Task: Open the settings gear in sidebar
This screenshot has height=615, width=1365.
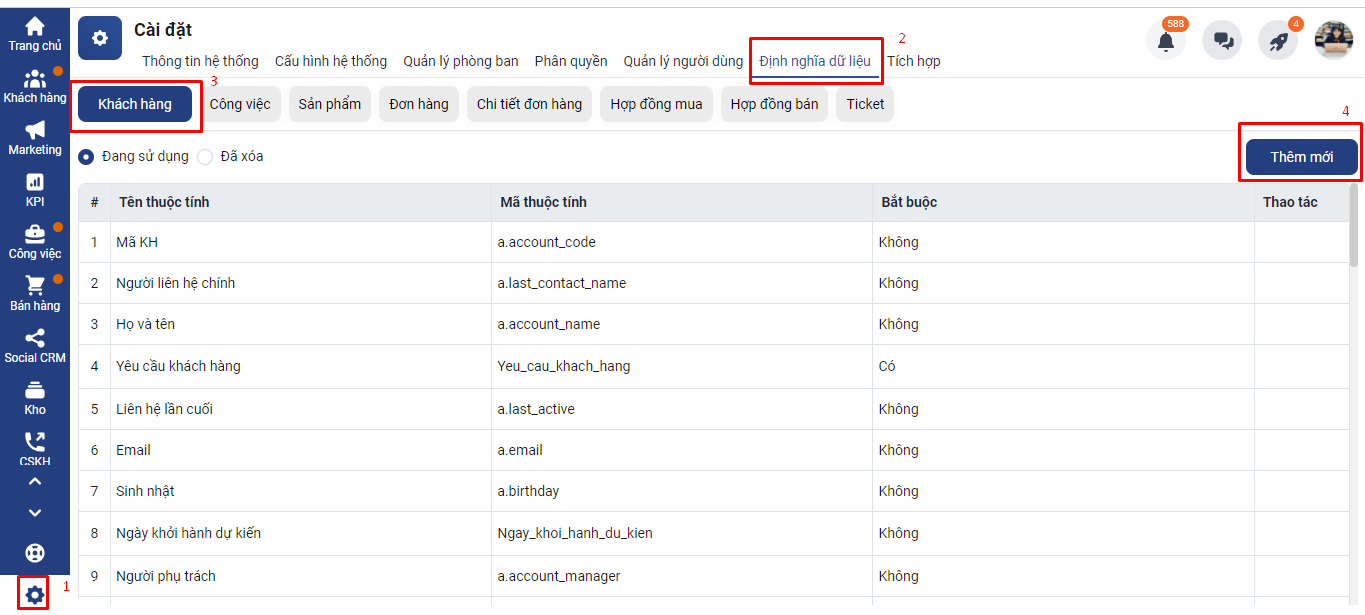Action: click(x=35, y=595)
